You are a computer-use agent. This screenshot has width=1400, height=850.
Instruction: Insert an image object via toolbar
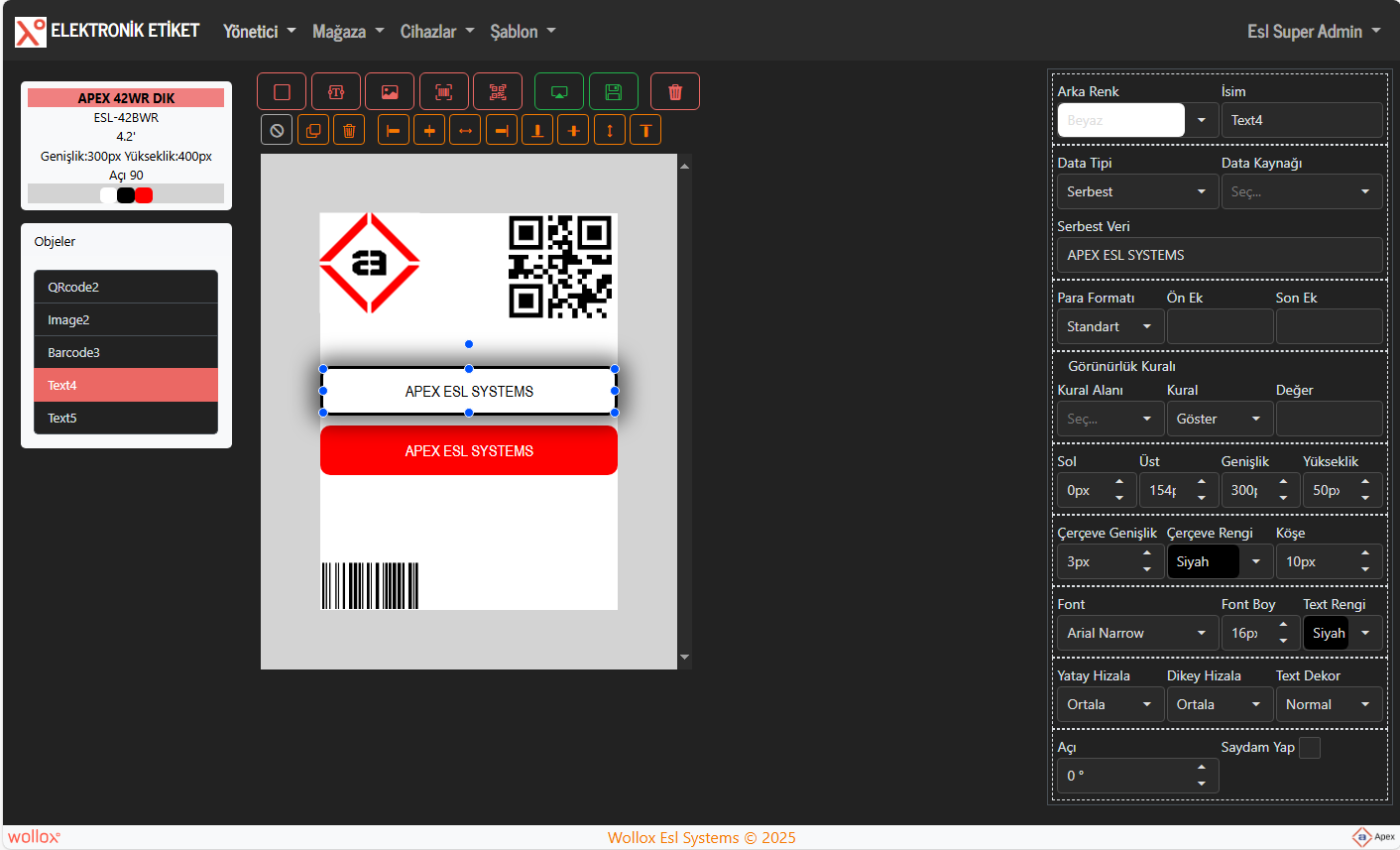pyautogui.click(x=390, y=91)
